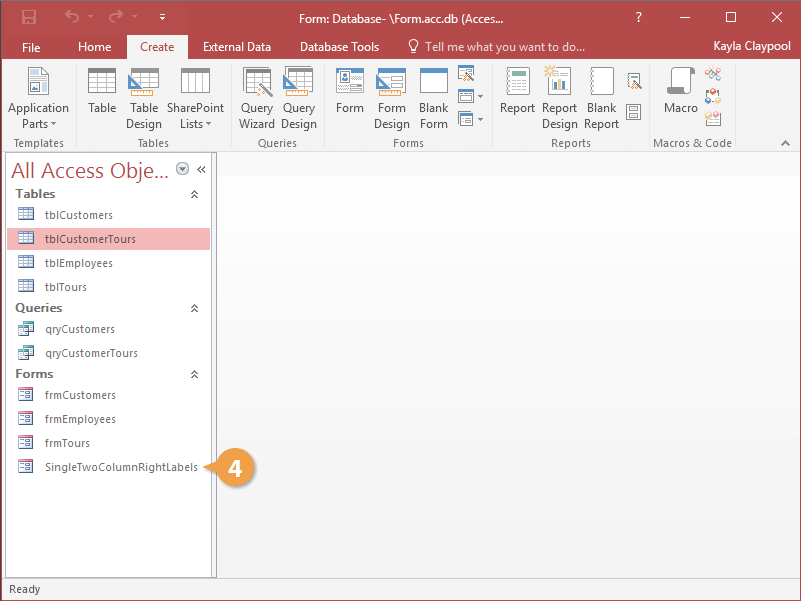Open Table Design from the ribbon
This screenshot has width=801, height=601.
pyautogui.click(x=144, y=98)
